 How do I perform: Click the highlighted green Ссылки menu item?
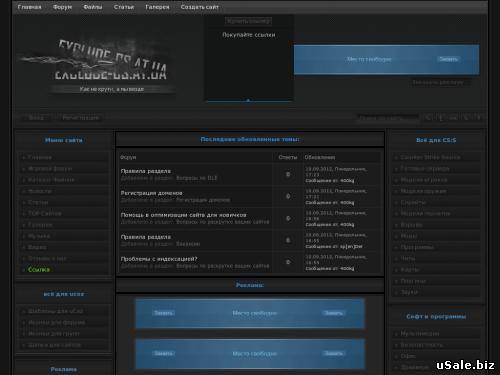point(39,269)
